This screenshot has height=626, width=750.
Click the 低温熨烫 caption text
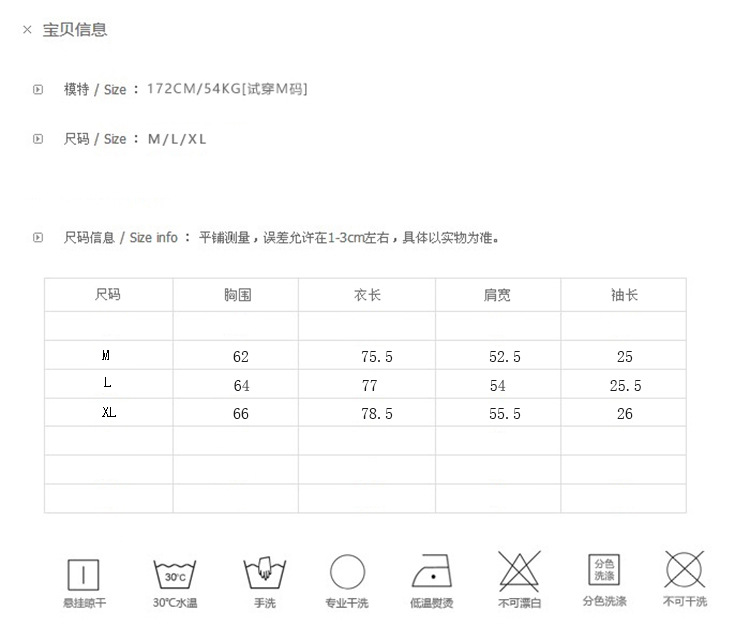click(431, 603)
